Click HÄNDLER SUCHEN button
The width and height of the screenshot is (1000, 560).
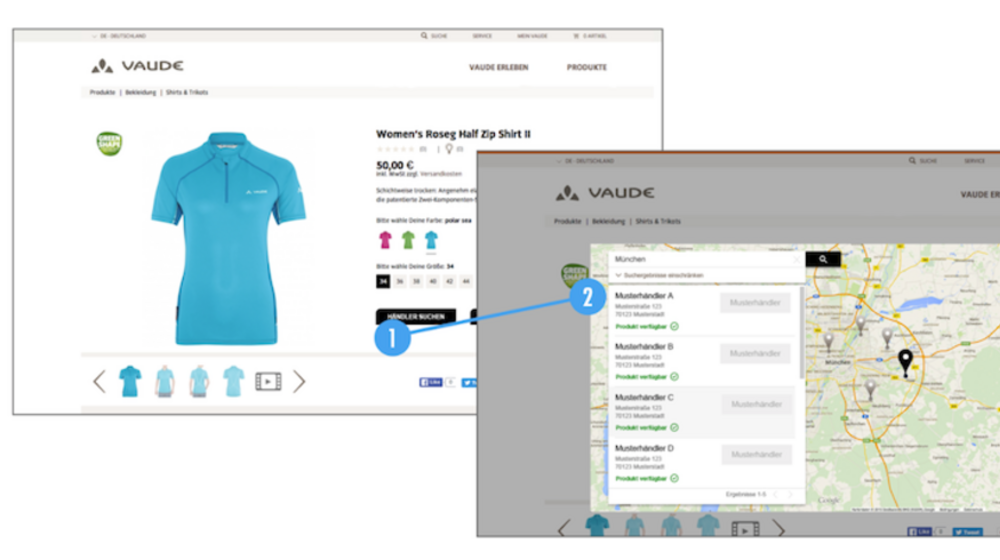(416, 316)
